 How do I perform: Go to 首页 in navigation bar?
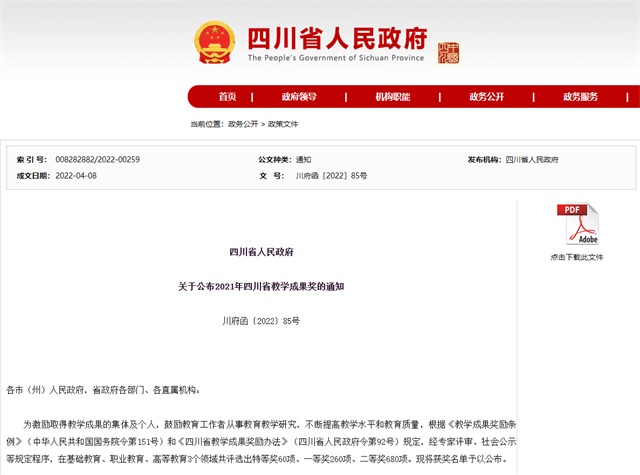pyautogui.click(x=227, y=97)
